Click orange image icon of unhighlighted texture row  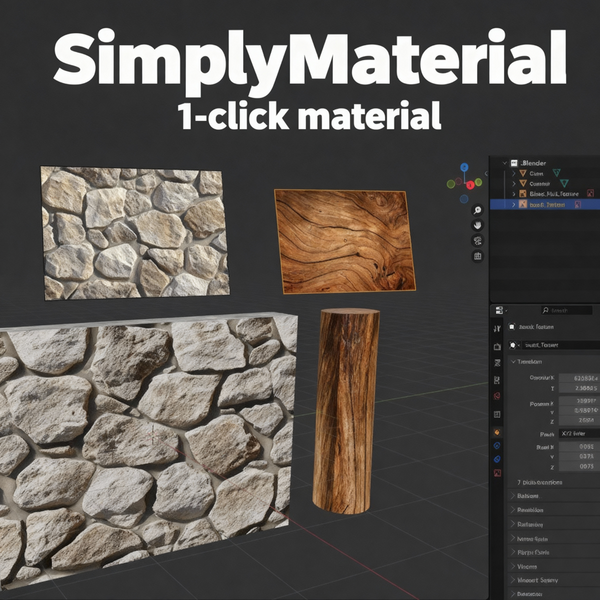point(523,194)
